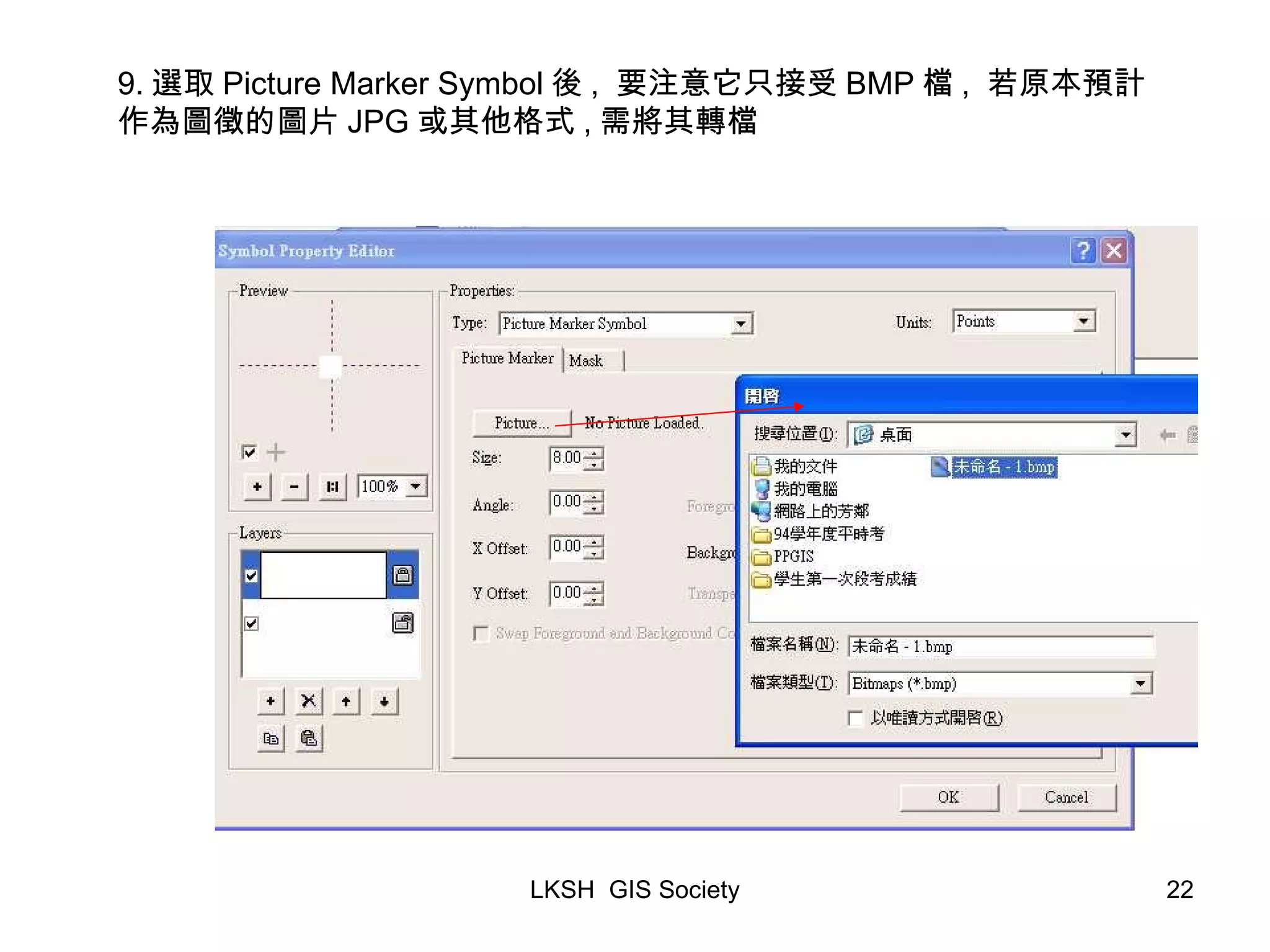Click the help question mark button in title bar
Screen dimensions: 1270x952
1083,251
